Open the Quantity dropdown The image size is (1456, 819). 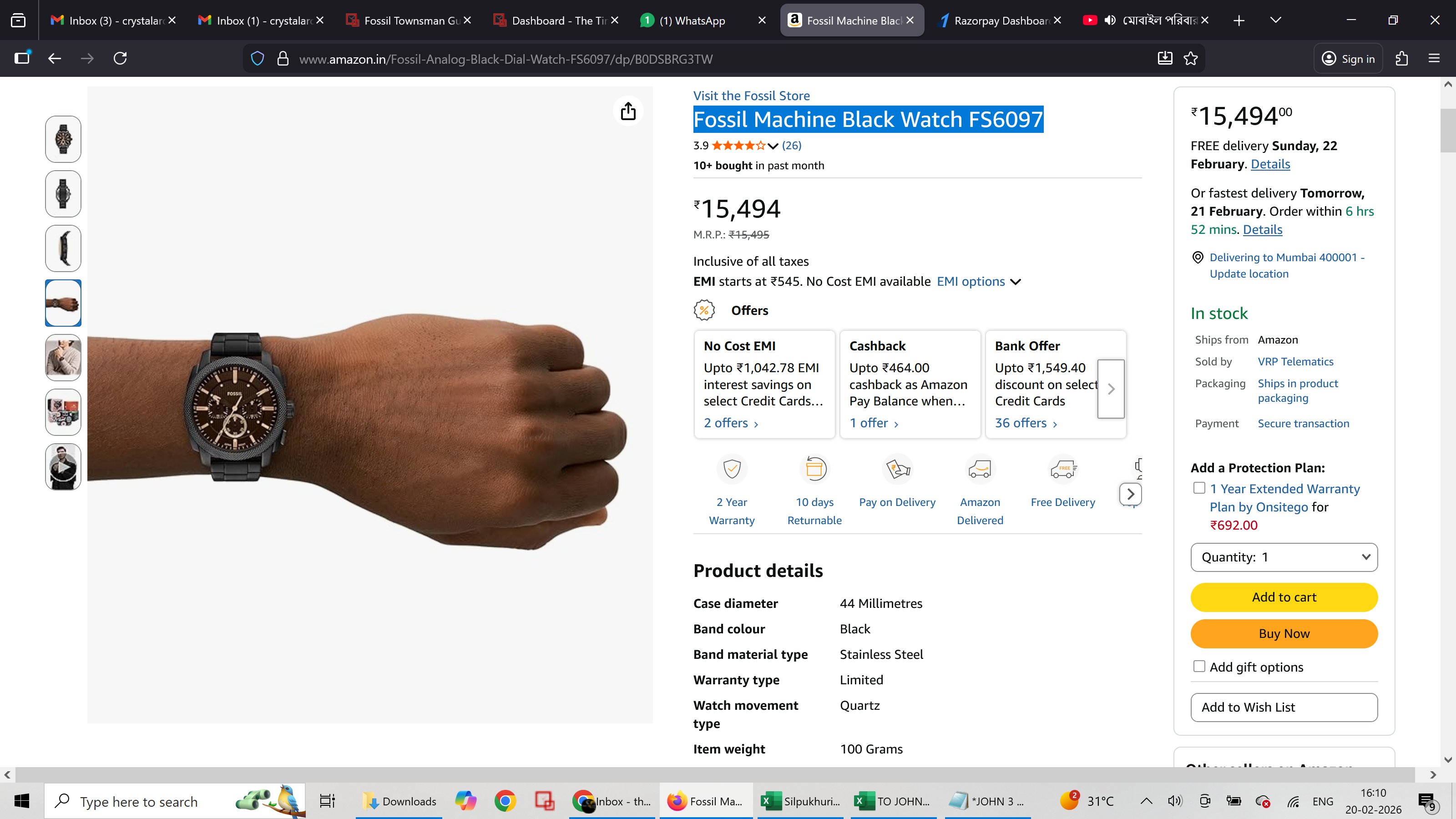point(1284,557)
